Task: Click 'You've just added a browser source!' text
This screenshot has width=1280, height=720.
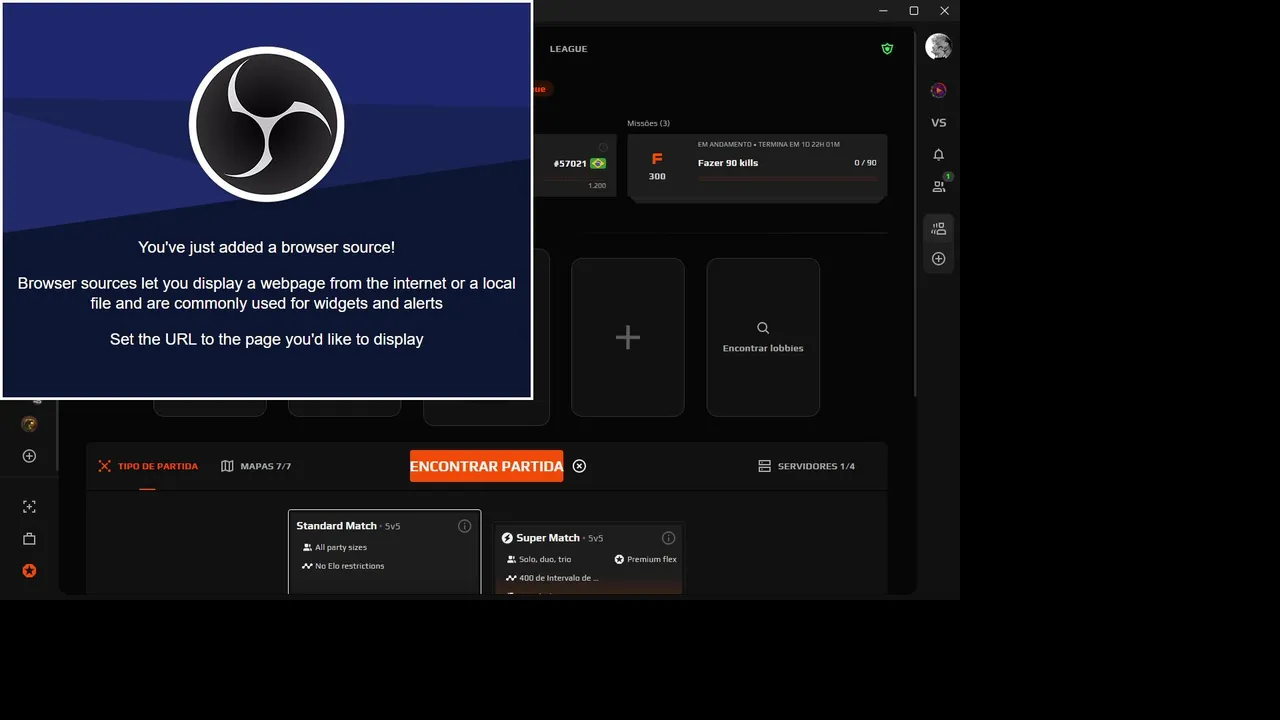Action: coord(266,247)
